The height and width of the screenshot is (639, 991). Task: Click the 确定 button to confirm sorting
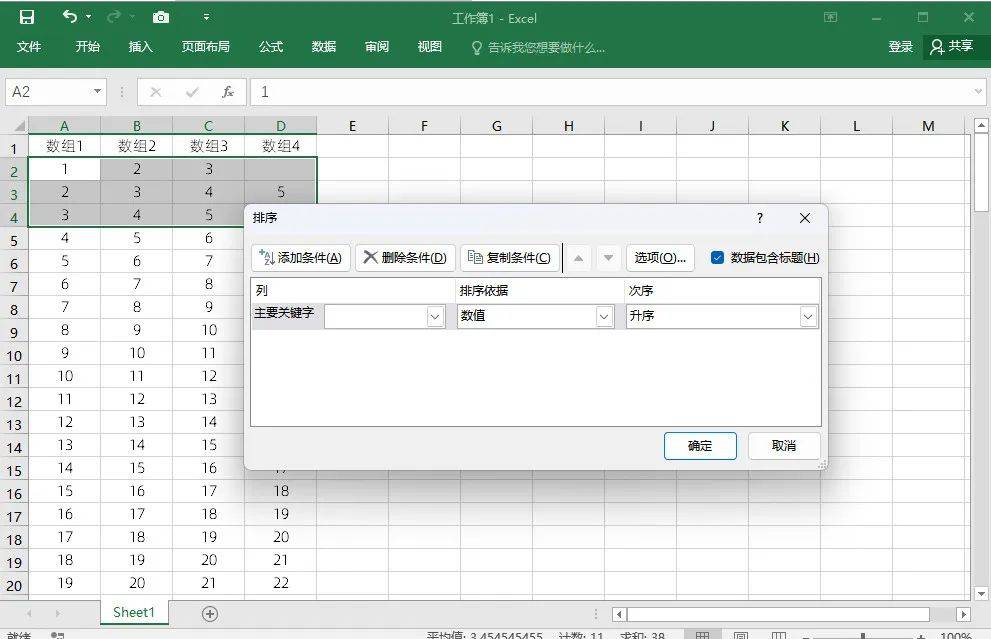click(x=699, y=446)
